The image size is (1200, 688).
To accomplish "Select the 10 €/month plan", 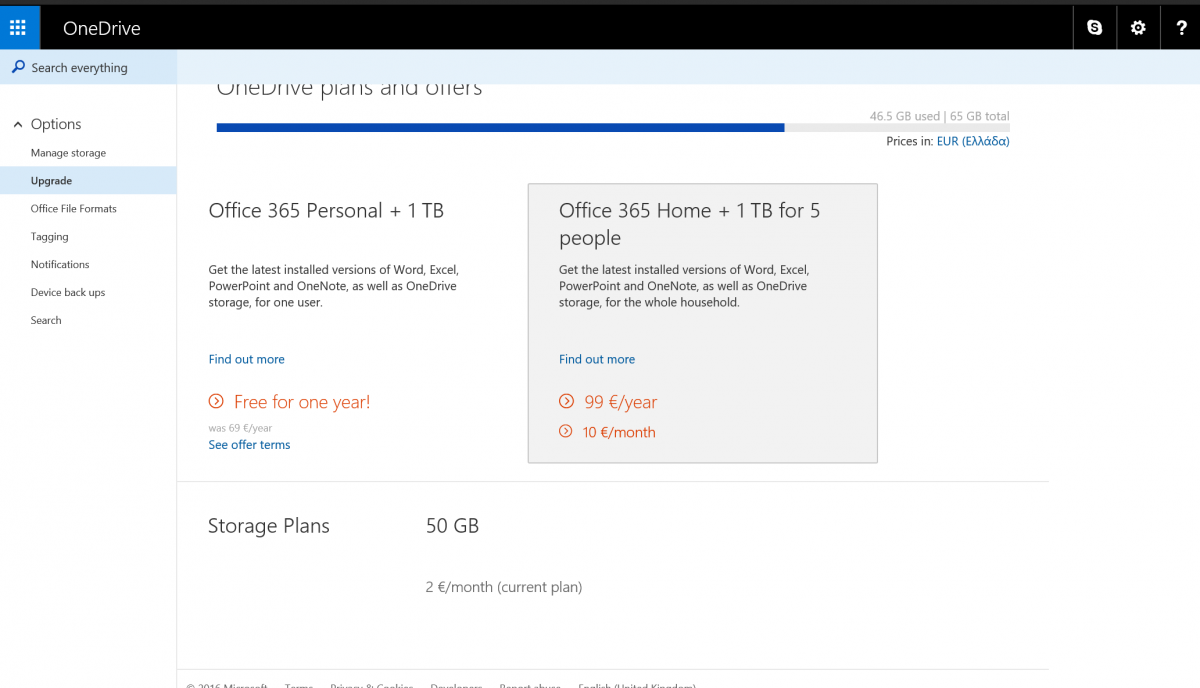I will pyautogui.click(x=619, y=432).
